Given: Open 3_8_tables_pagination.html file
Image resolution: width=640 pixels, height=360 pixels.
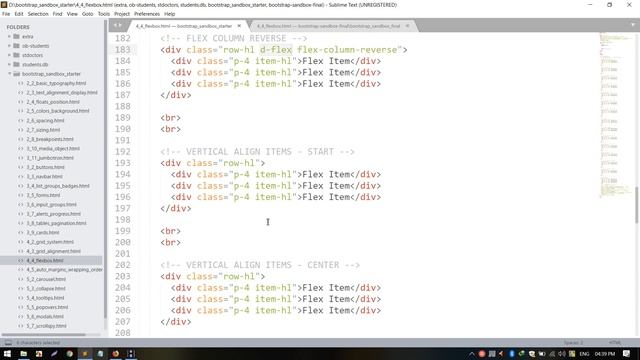Looking at the screenshot, I should coord(56,223).
